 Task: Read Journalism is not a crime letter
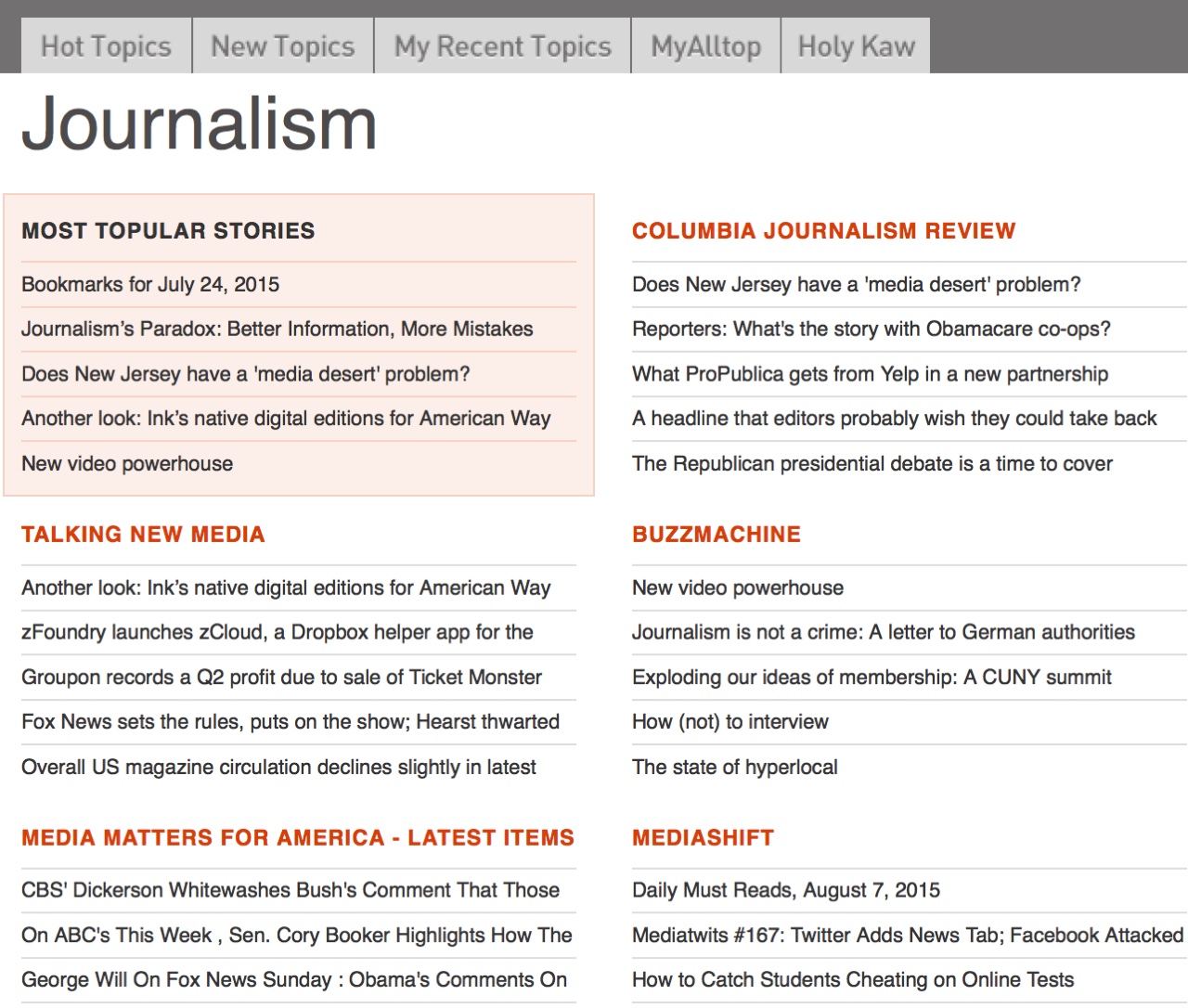pos(884,633)
